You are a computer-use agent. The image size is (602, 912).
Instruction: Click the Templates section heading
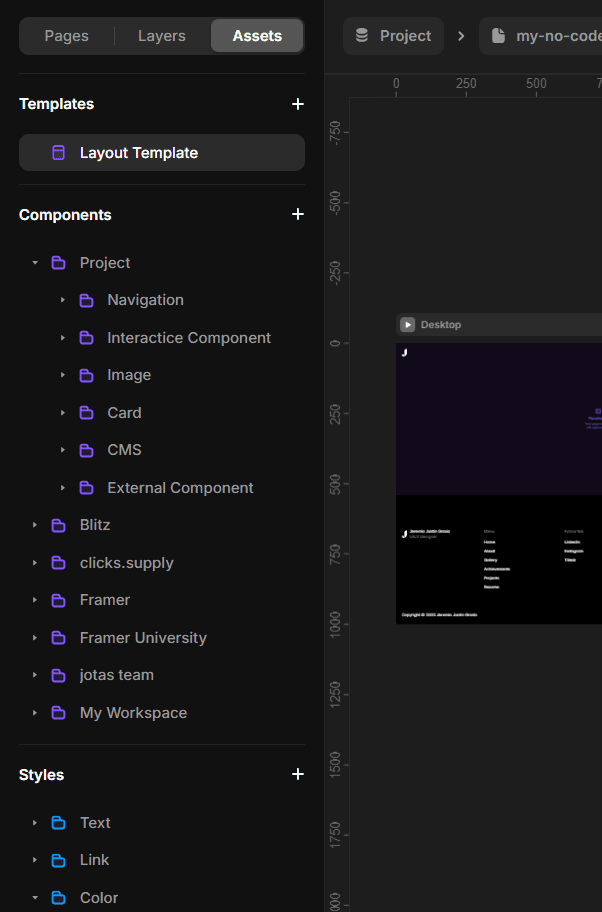point(56,104)
